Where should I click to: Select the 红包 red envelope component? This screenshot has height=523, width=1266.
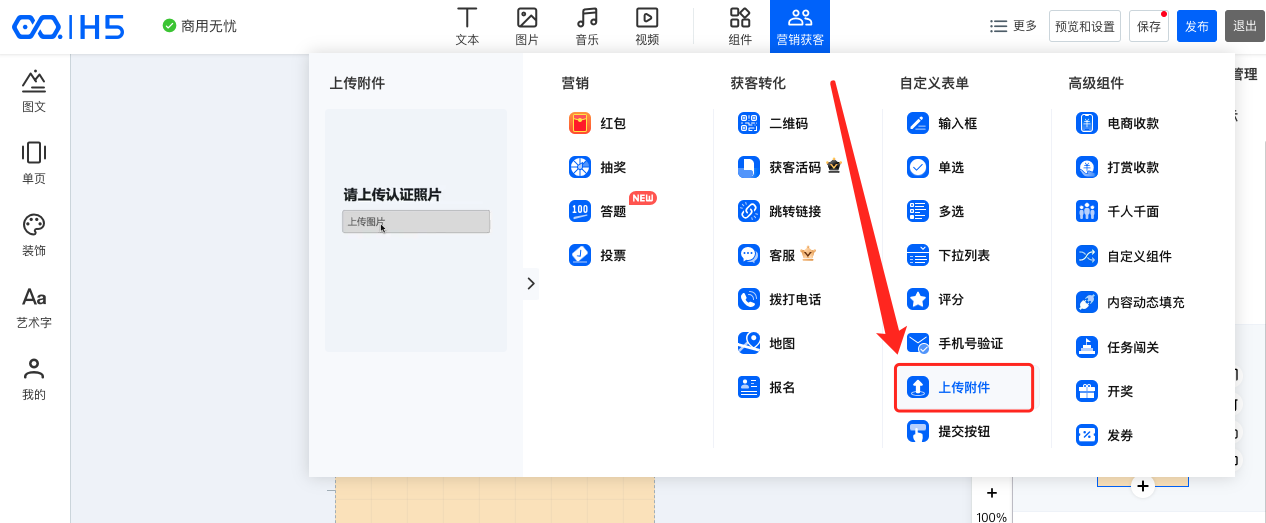pyautogui.click(x=598, y=123)
